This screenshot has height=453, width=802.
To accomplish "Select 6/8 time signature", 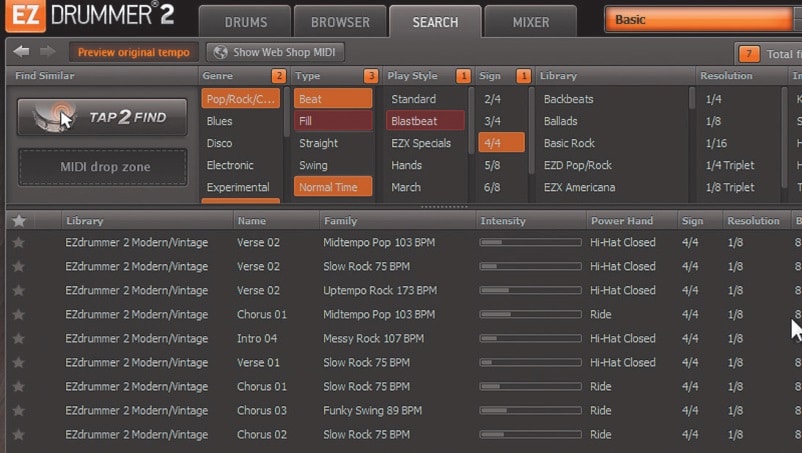I will [x=492, y=187].
